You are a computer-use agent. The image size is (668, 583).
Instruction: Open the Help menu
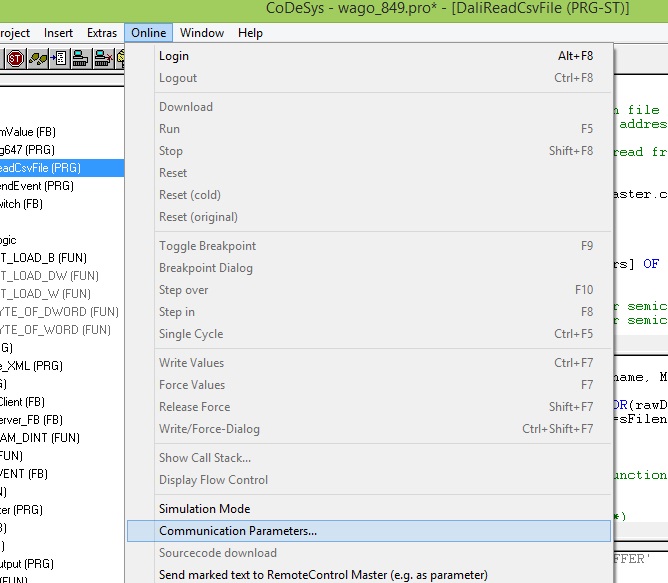point(250,33)
